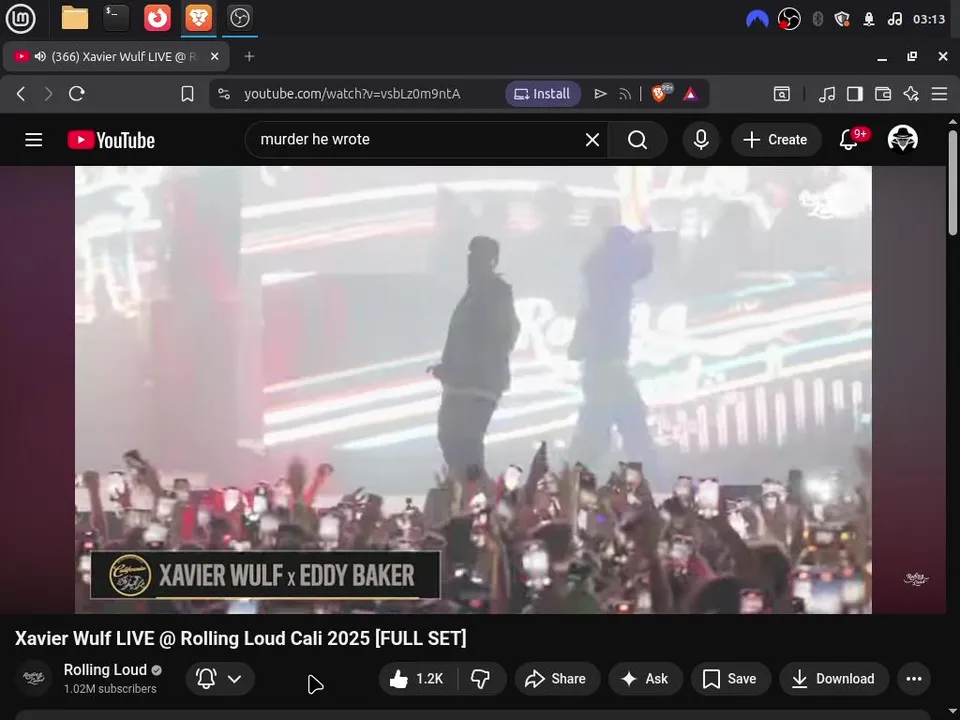Open the 03:13 clock calendar

pyautogui.click(x=929, y=19)
